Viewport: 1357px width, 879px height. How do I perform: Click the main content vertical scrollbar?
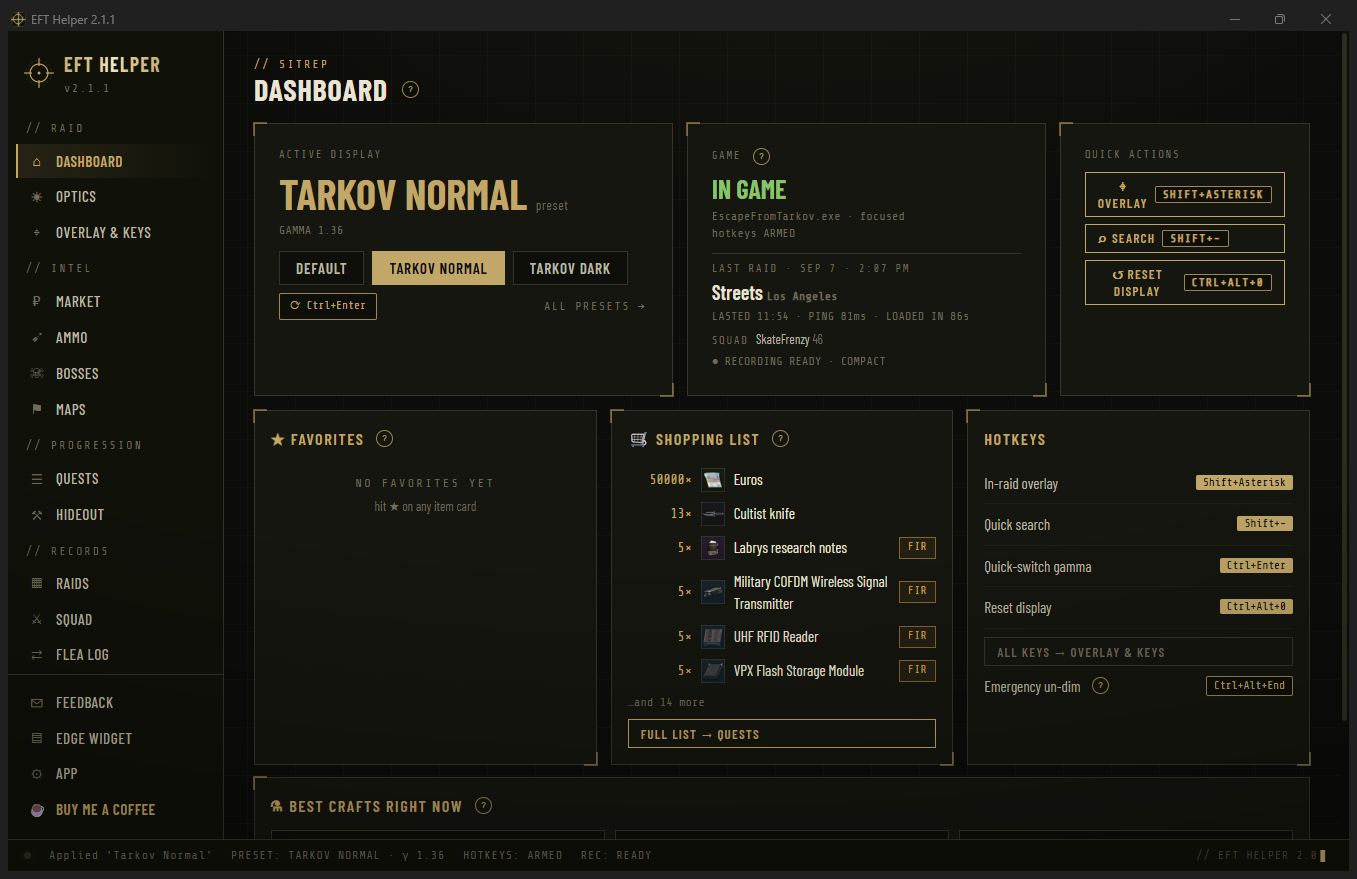[1345, 376]
